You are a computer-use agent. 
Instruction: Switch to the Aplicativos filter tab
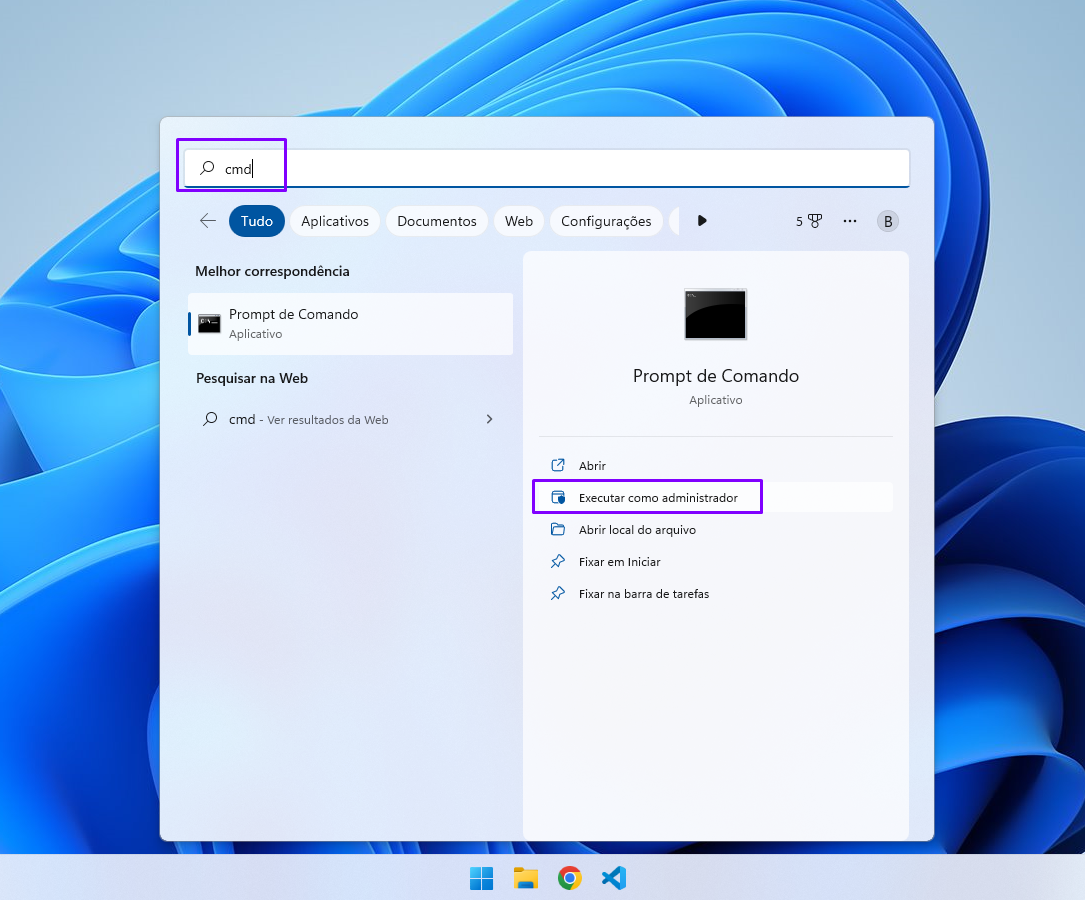click(x=335, y=221)
